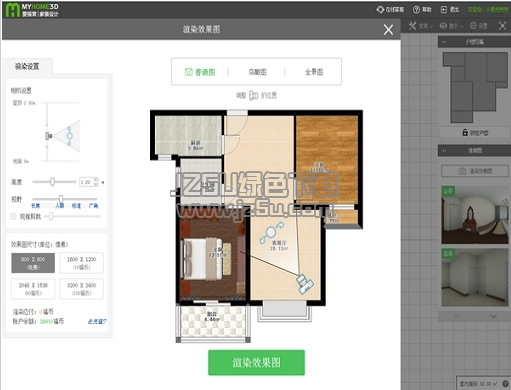Click the exit icon in top bar
The height and width of the screenshot is (390, 511).
pos(444,10)
